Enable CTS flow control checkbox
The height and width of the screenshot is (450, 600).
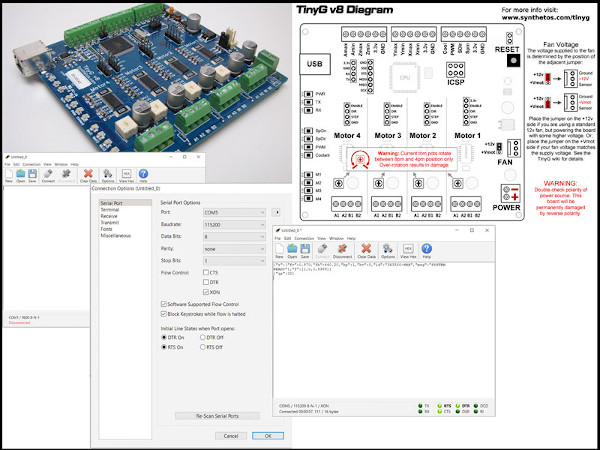(x=206, y=272)
